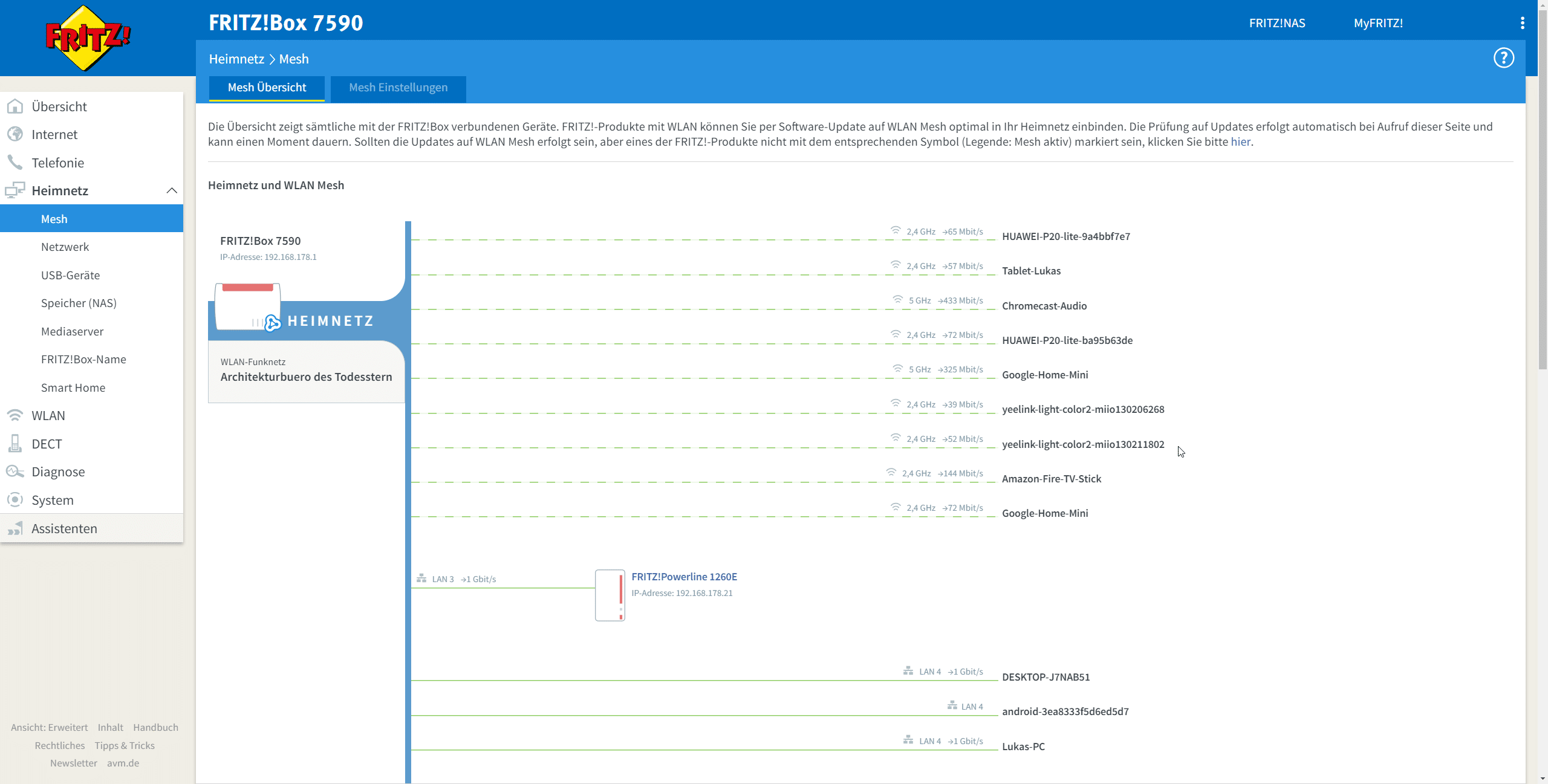1548x784 pixels.
Task: Click the 'hier' link in the description
Action: click(1240, 141)
